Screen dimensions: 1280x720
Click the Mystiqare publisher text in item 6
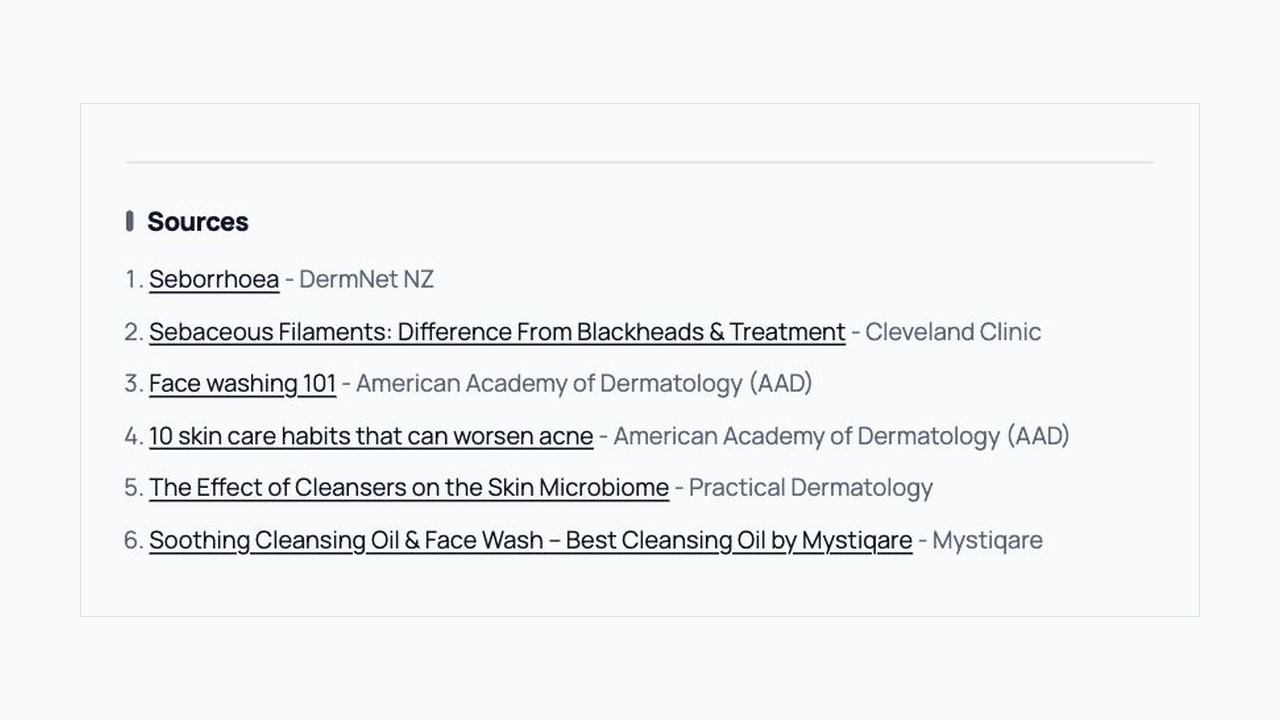987,539
